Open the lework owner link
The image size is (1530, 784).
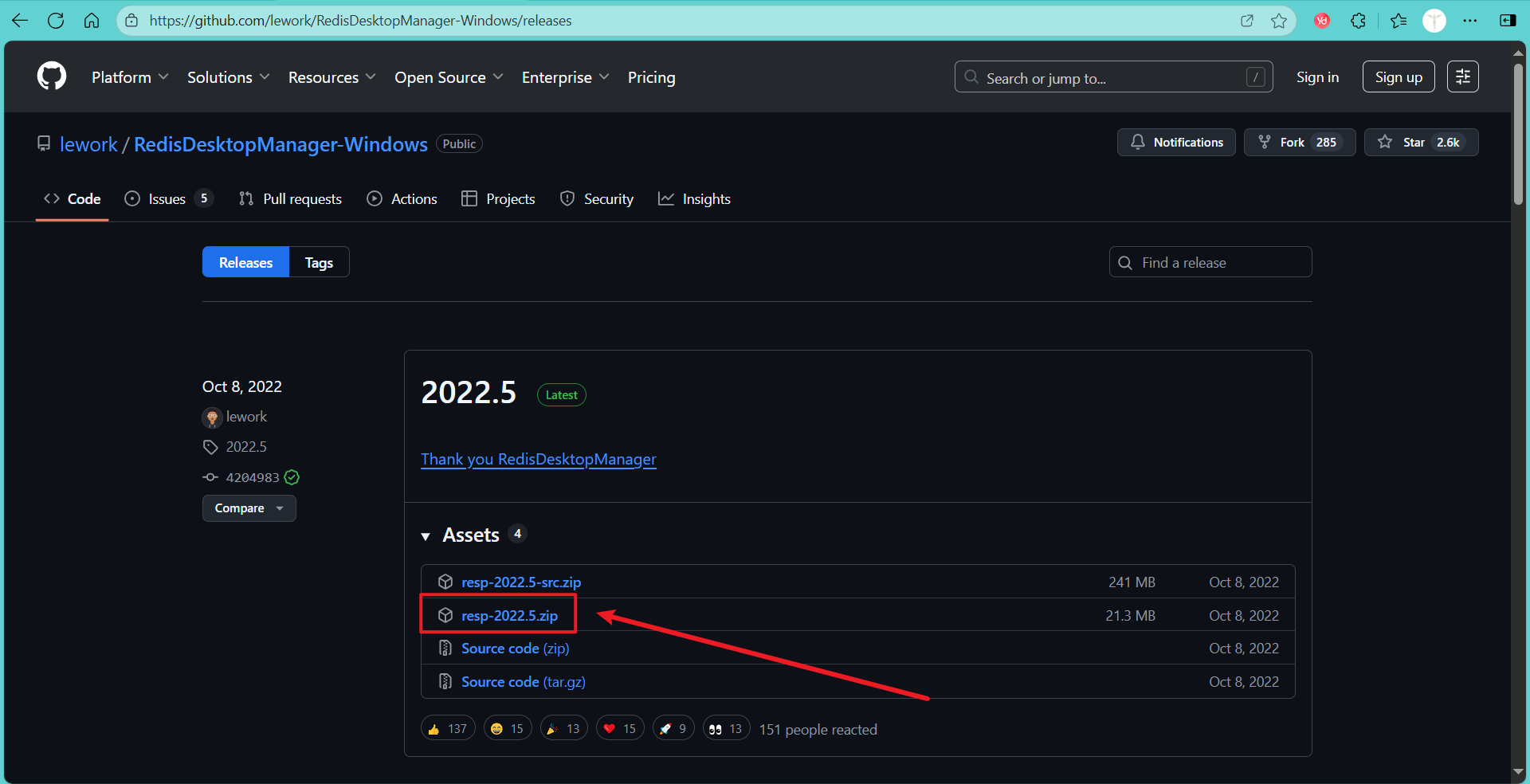pos(88,144)
